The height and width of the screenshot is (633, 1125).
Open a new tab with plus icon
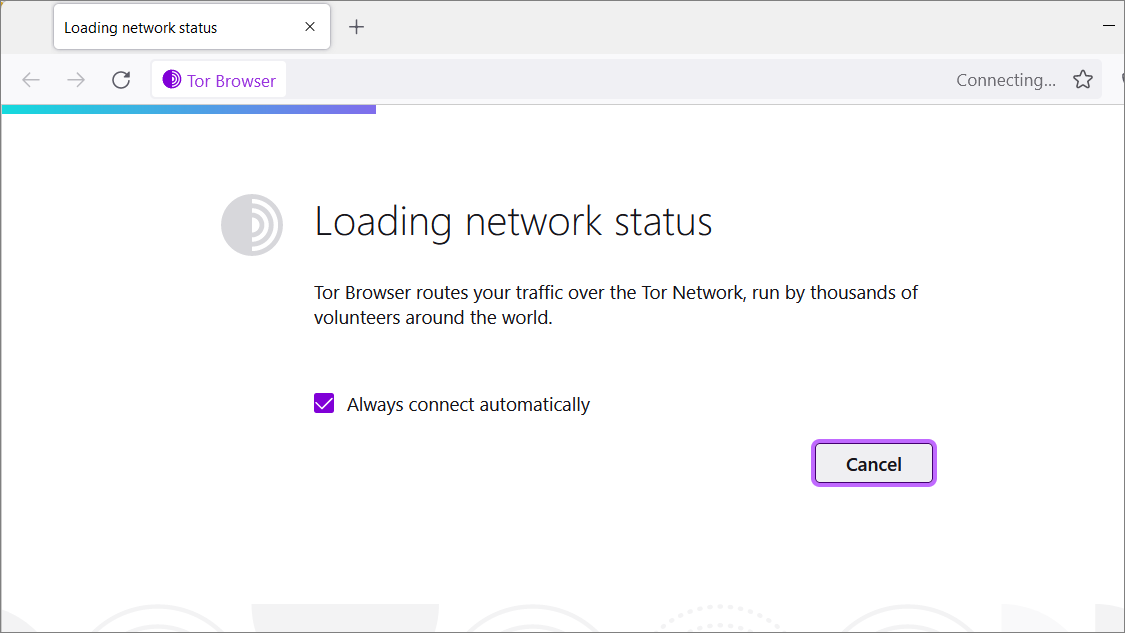click(357, 27)
